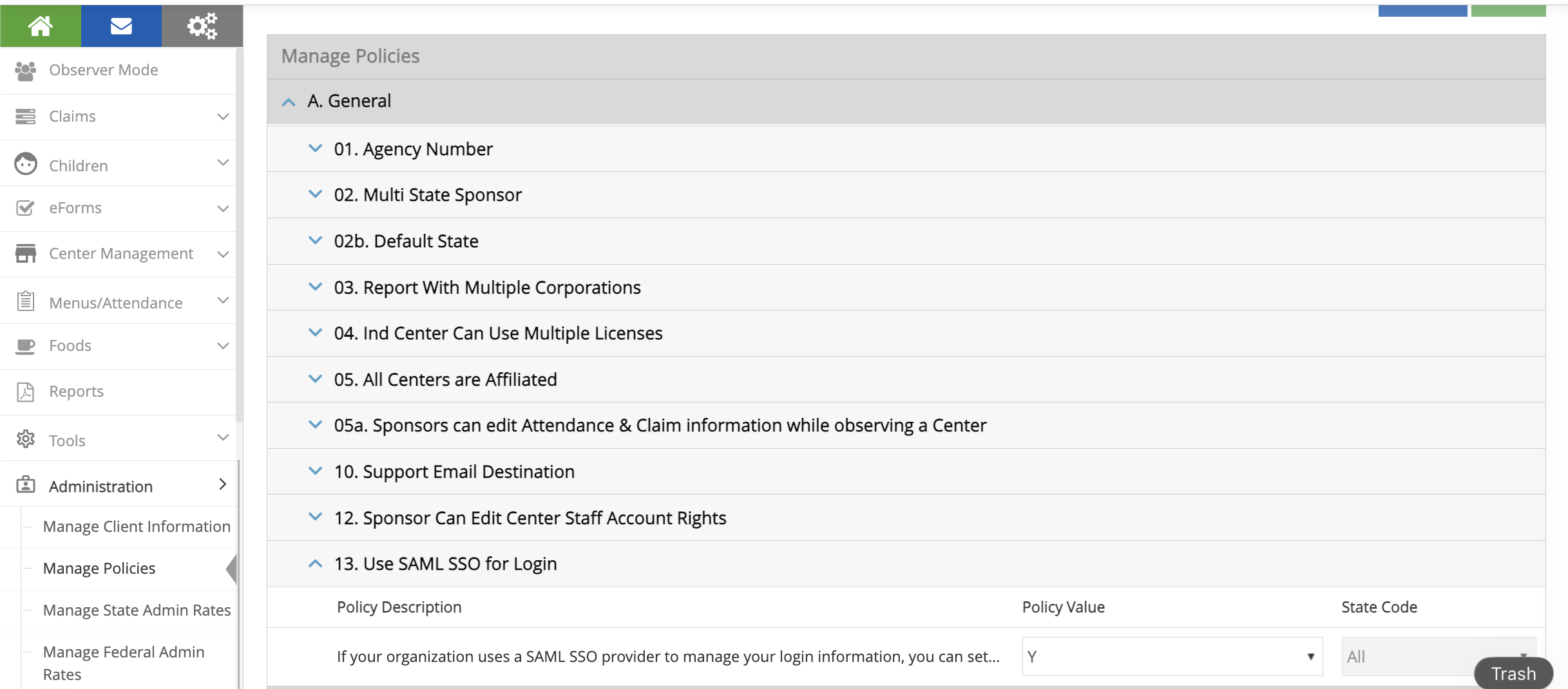Open the Policy Value dropdown showing Y
The image size is (1568, 689).
tap(1172, 656)
